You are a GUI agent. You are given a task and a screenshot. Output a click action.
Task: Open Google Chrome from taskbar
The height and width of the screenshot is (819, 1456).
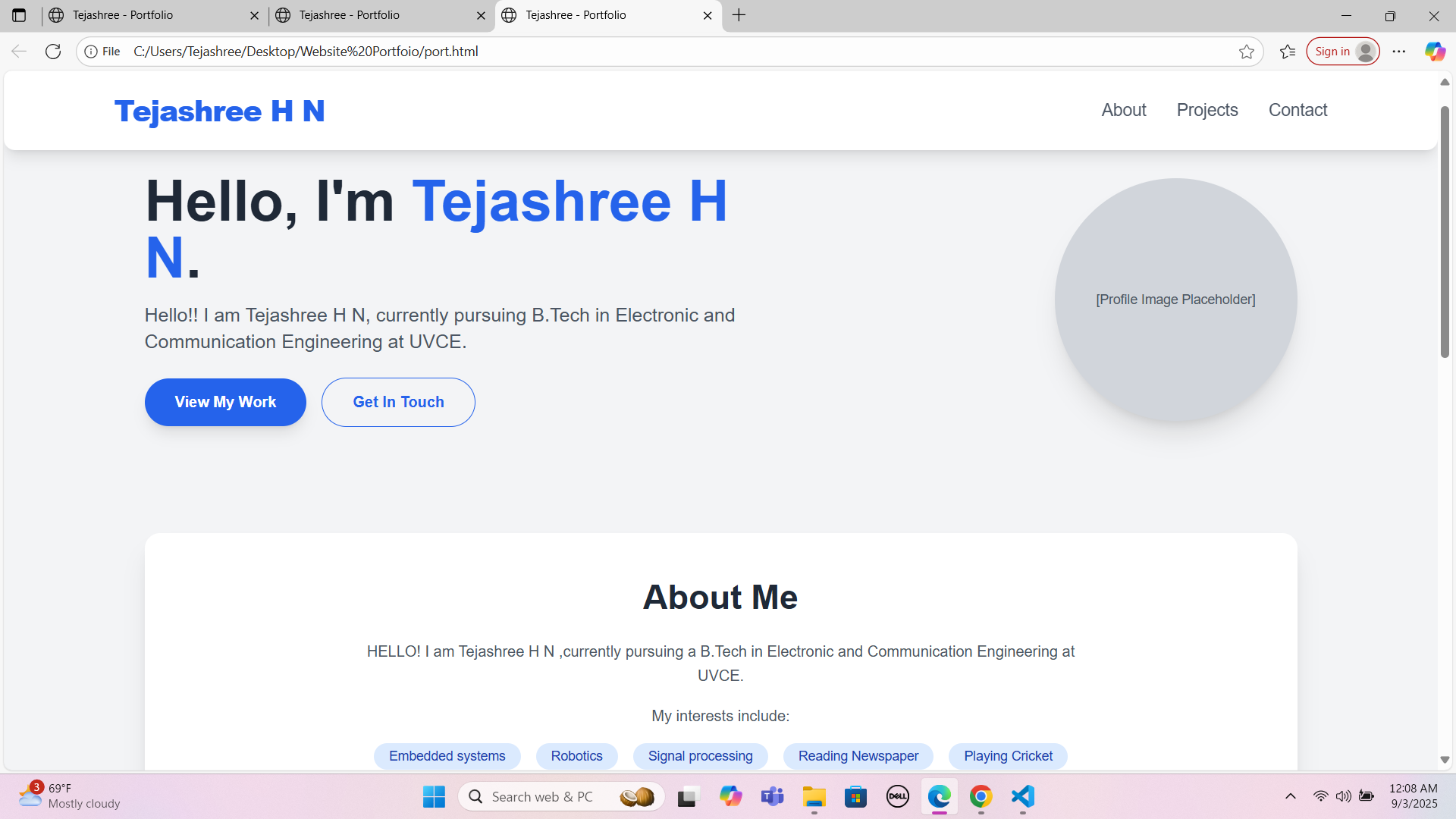(x=981, y=796)
